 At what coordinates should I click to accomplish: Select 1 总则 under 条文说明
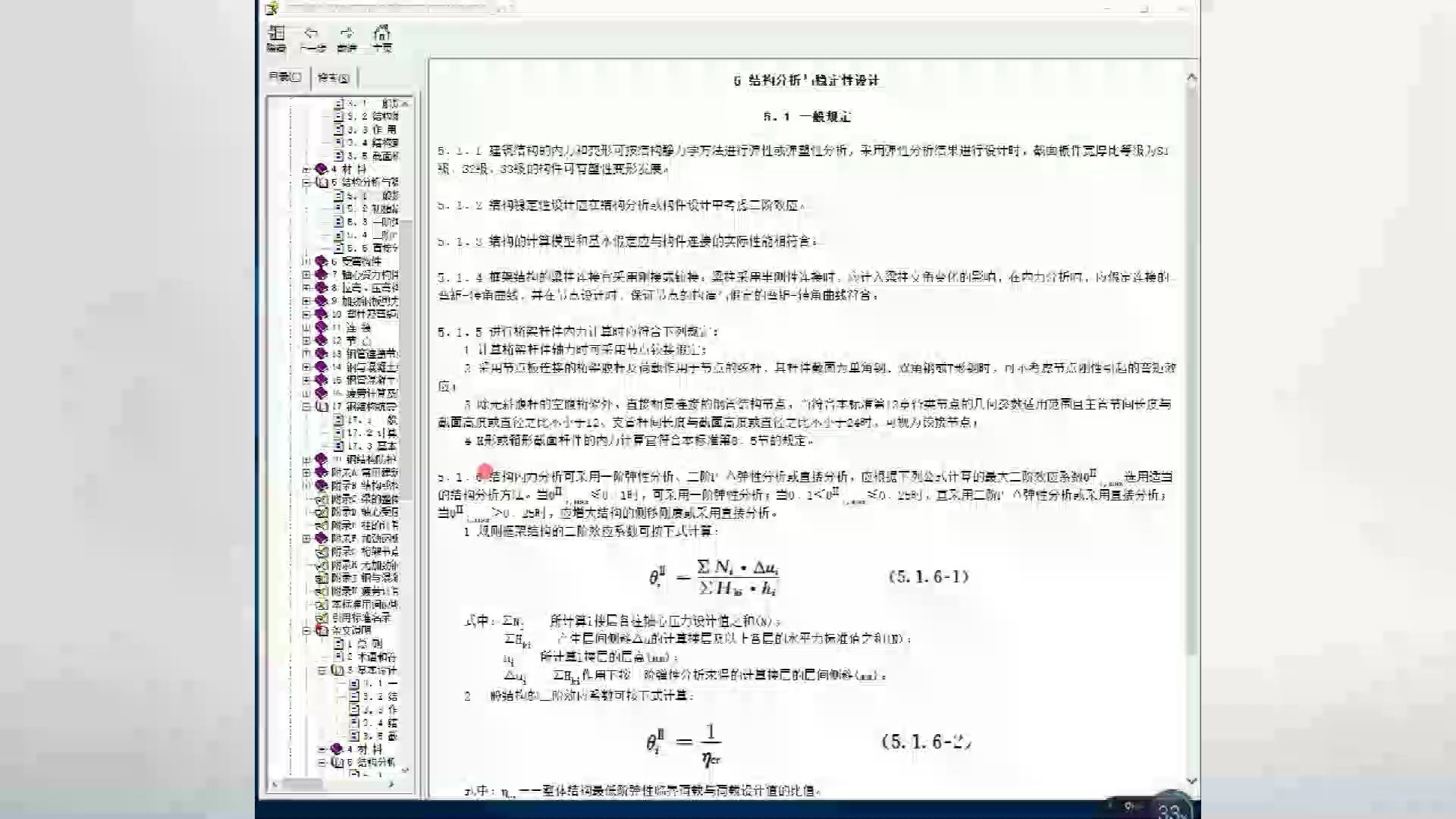pyautogui.click(x=365, y=643)
